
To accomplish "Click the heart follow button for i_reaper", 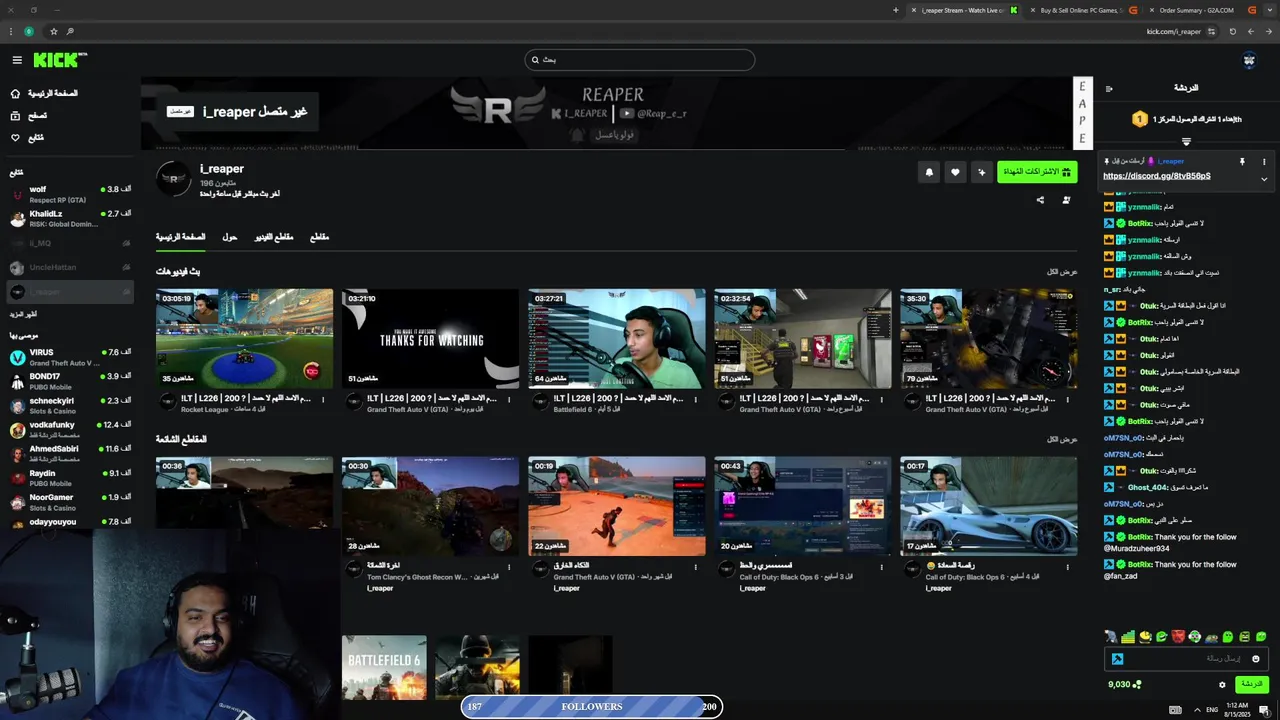I will tap(955, 172).
